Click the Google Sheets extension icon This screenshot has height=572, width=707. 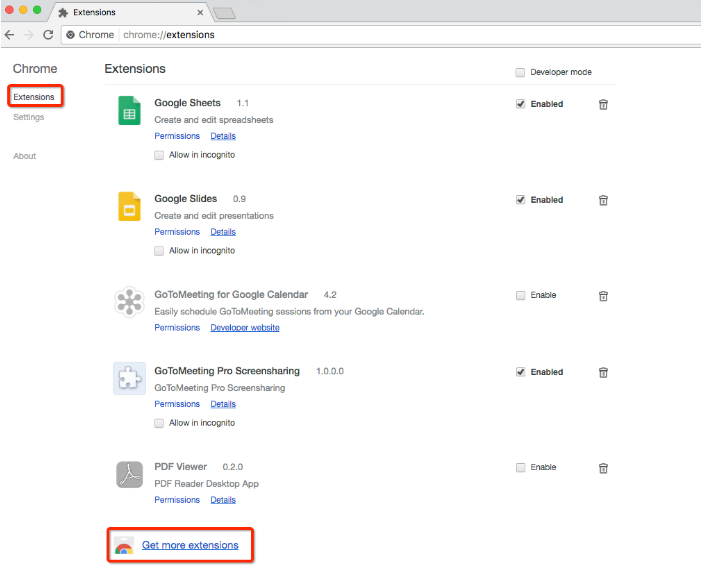pos(129,110)
